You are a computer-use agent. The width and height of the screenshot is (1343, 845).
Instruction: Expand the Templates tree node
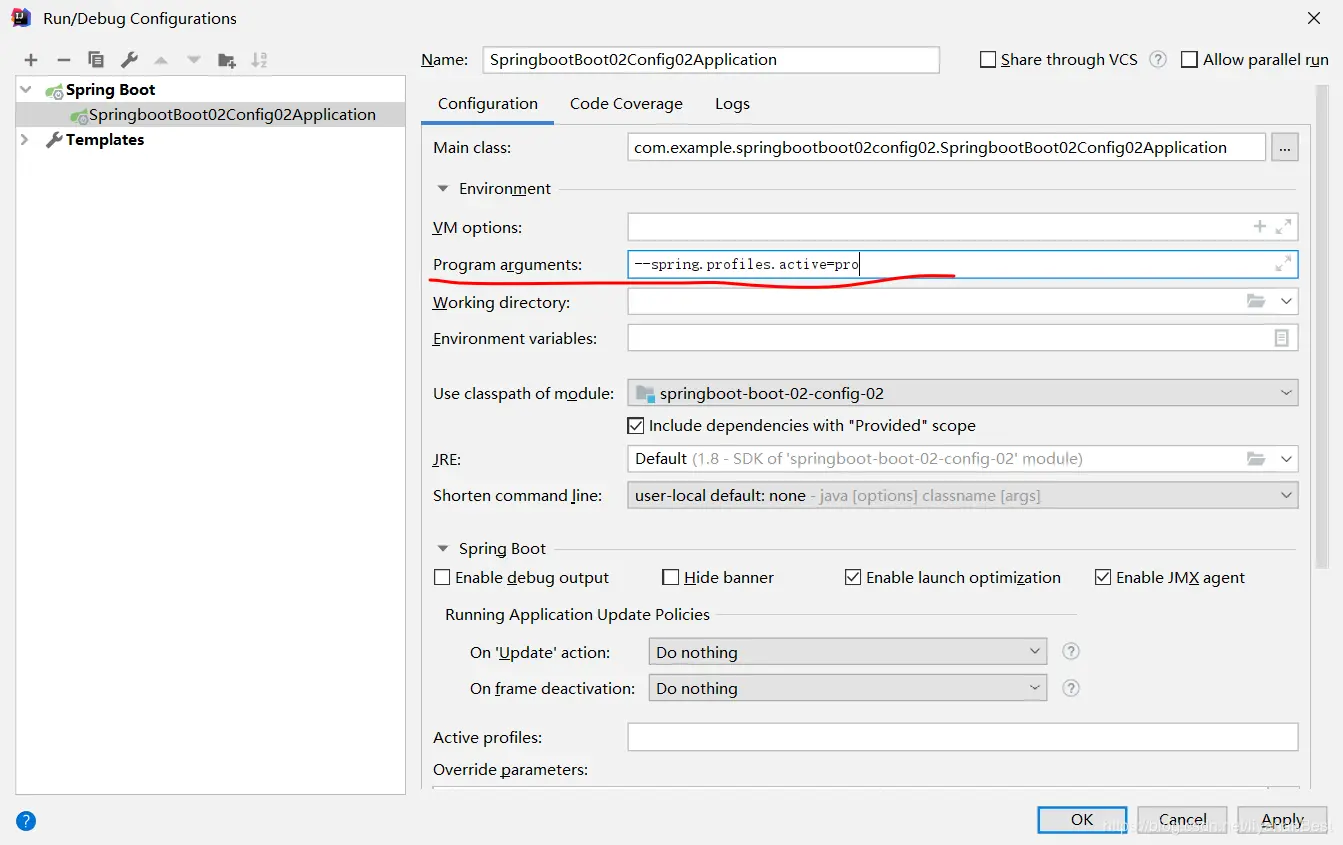click(25, 140)
